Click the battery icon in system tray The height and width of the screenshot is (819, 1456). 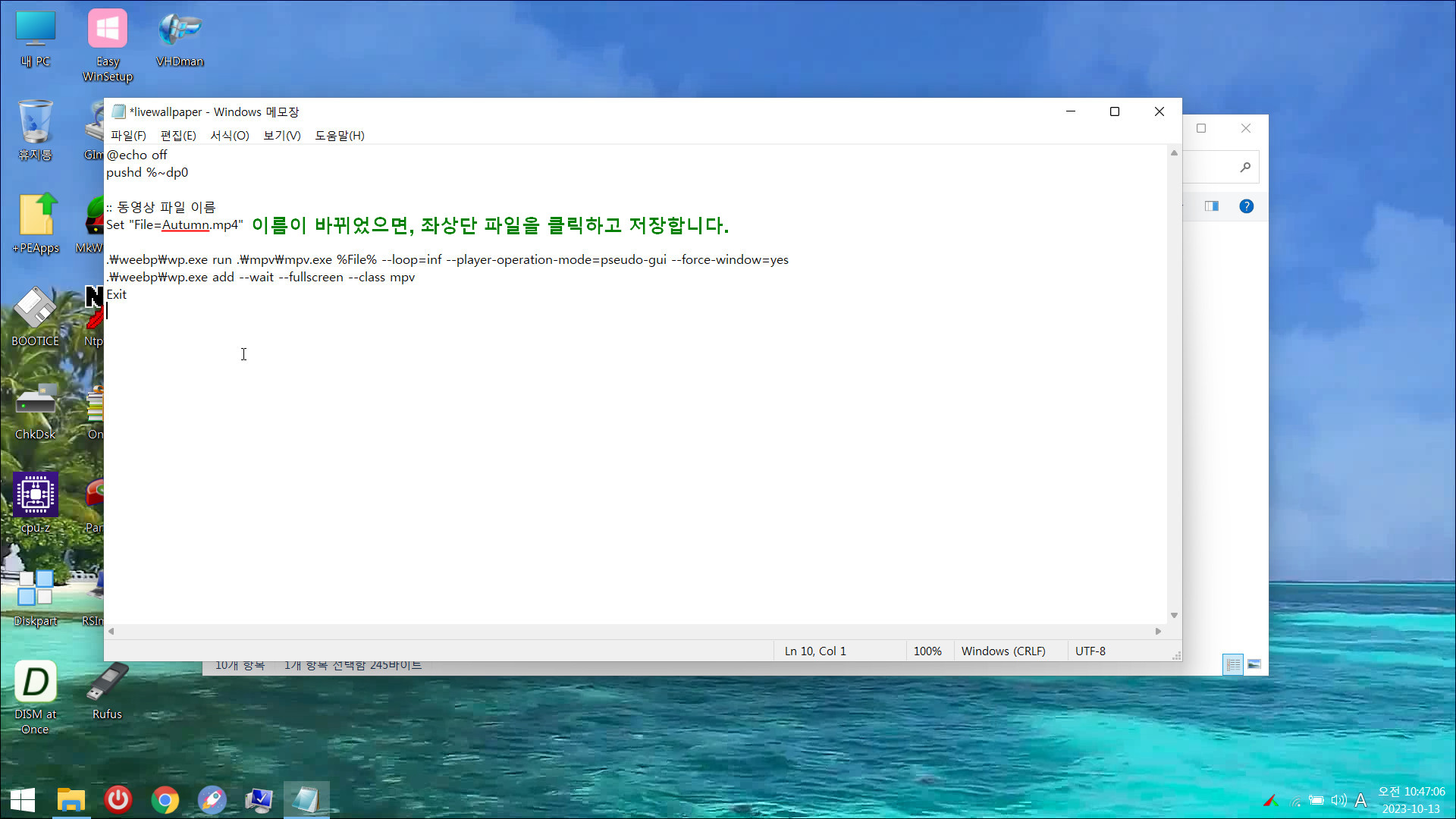coord(1317,801)
